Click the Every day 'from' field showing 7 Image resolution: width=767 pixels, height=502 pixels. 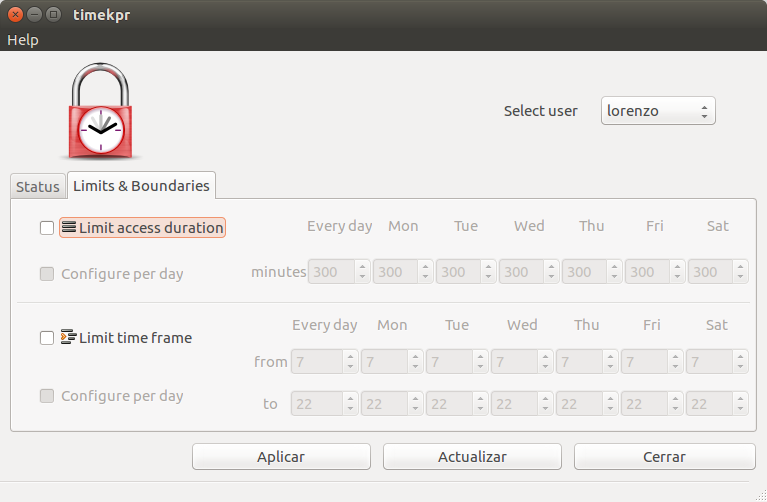click(317, 362)
